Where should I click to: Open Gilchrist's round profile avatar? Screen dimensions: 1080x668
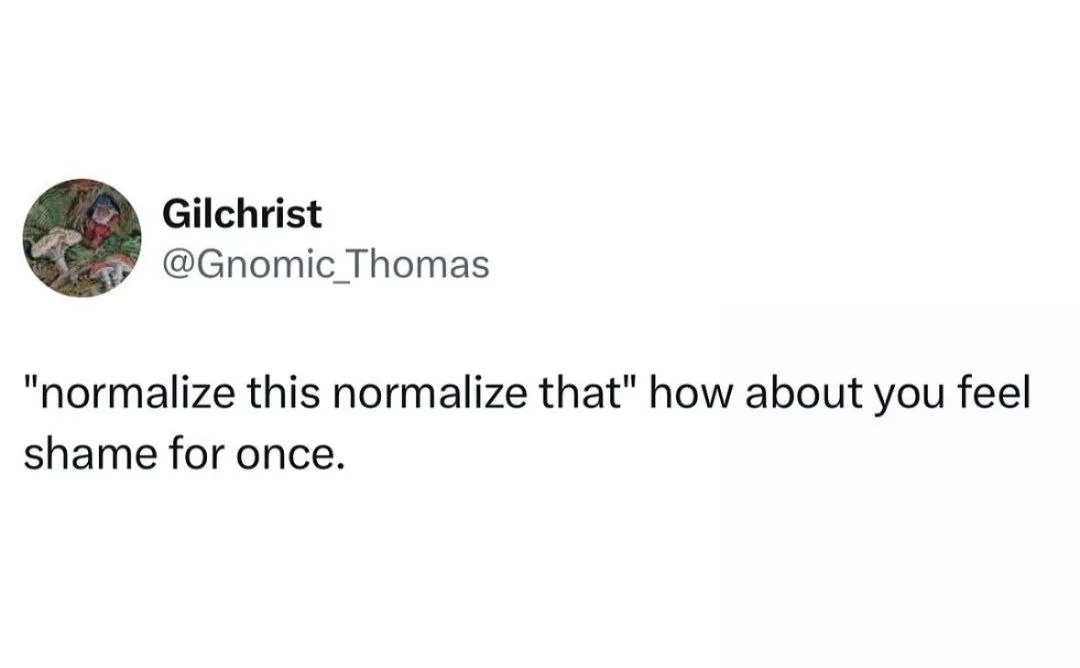[x=82, y=238]
